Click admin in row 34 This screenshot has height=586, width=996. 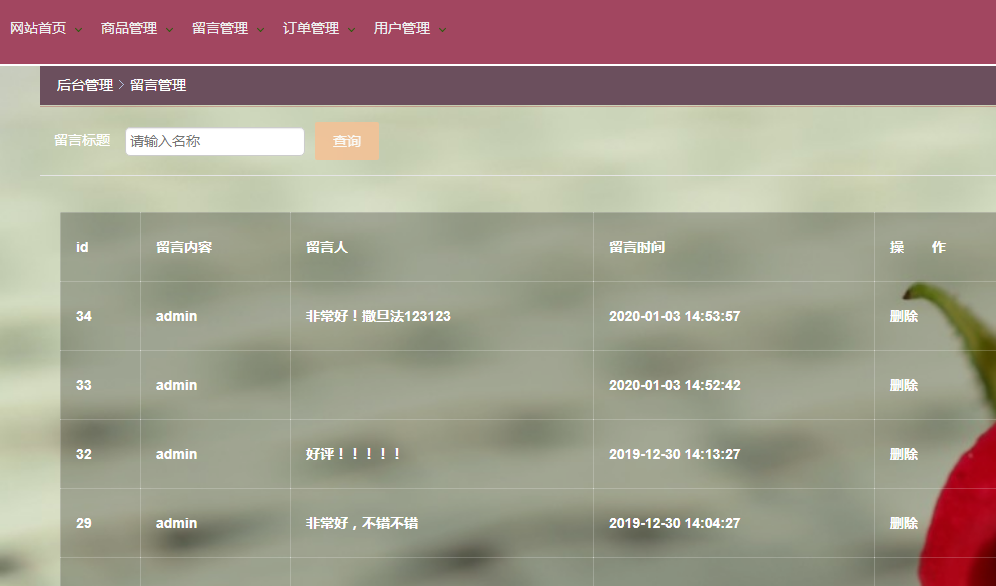pyautogui.click(x=177, y=316)
